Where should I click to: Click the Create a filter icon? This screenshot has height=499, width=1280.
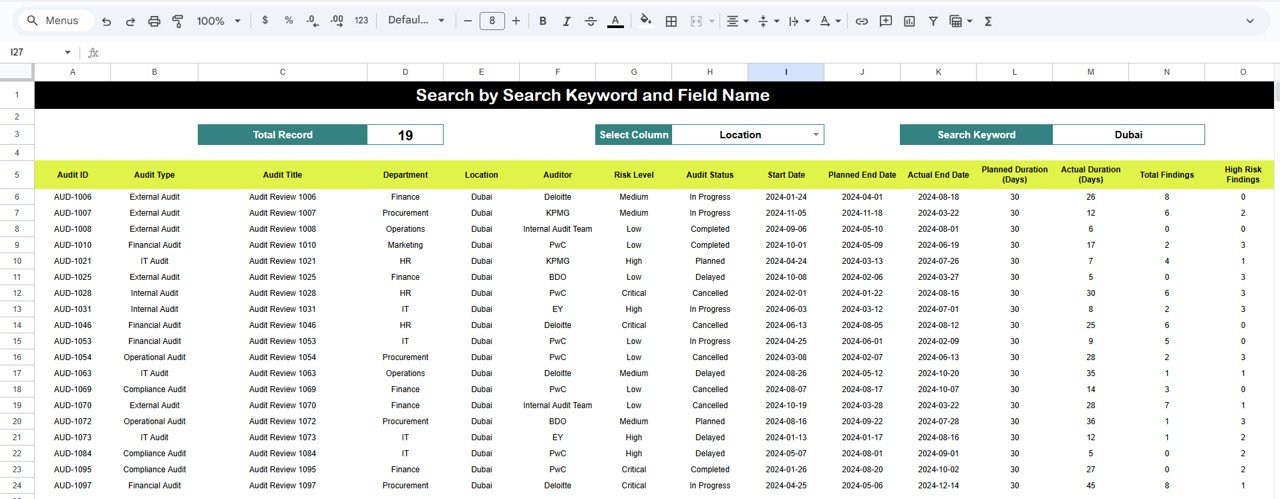(x=933, y=21)
